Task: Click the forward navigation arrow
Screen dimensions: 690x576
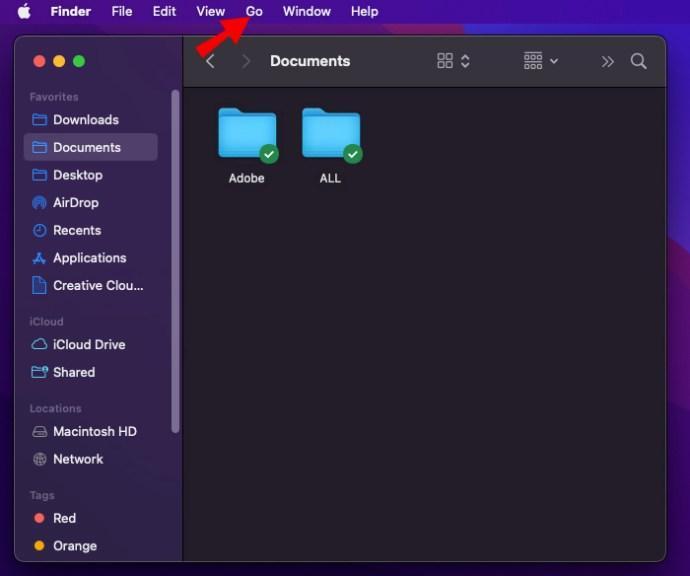Action: (245, 61)
